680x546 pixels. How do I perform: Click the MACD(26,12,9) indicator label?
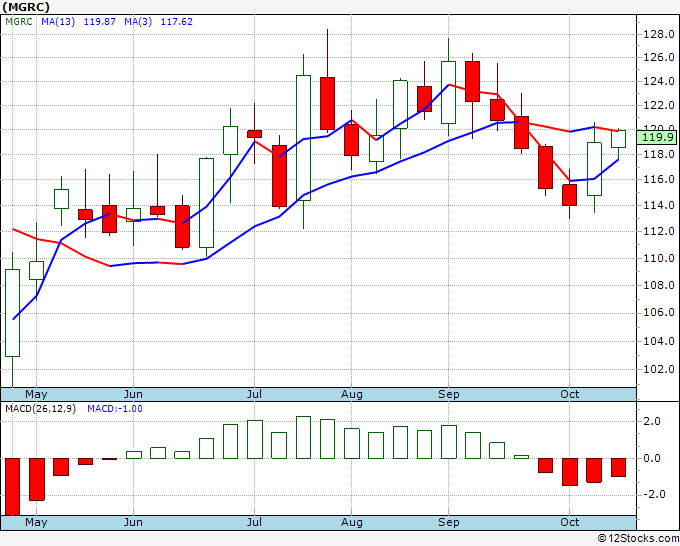[x=40, y=409]
